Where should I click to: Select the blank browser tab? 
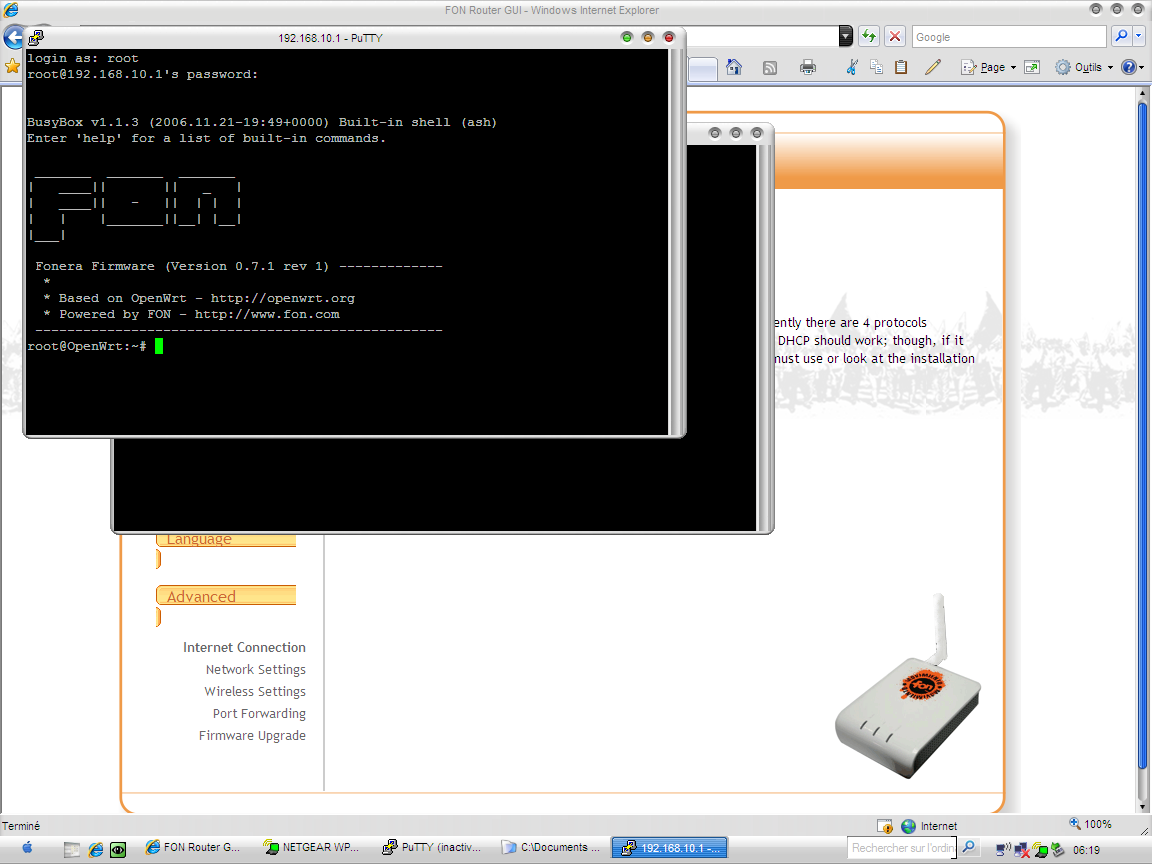(x=703, y=69)
